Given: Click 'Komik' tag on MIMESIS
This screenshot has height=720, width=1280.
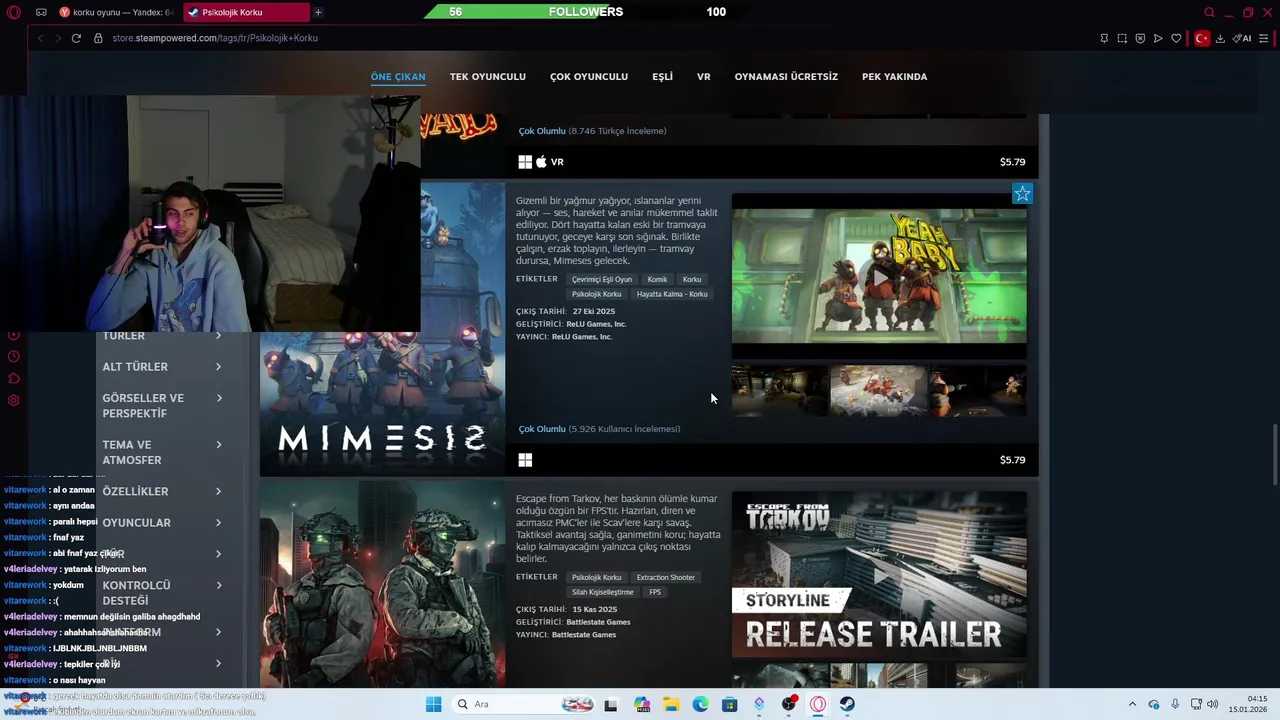Looking at the screenshot, I should pyautogui.click(x=657, y=280).
